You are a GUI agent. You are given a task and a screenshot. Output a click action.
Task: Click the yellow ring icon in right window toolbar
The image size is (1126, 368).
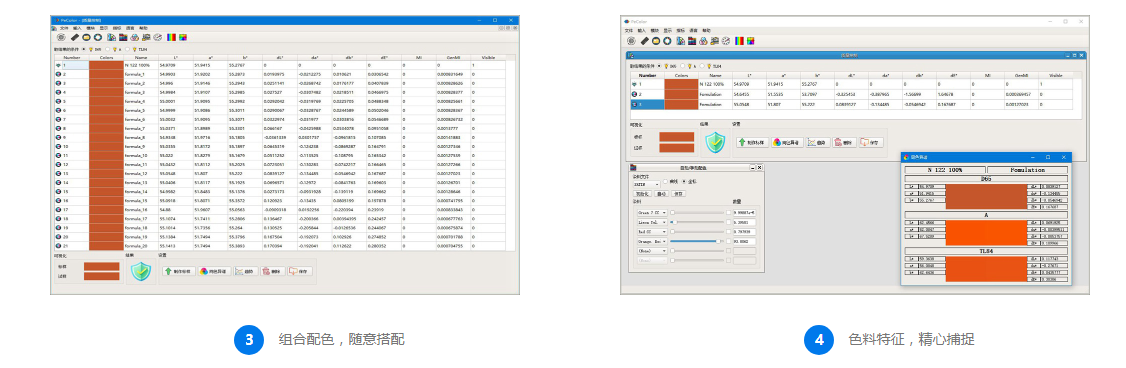coord(656,41)
